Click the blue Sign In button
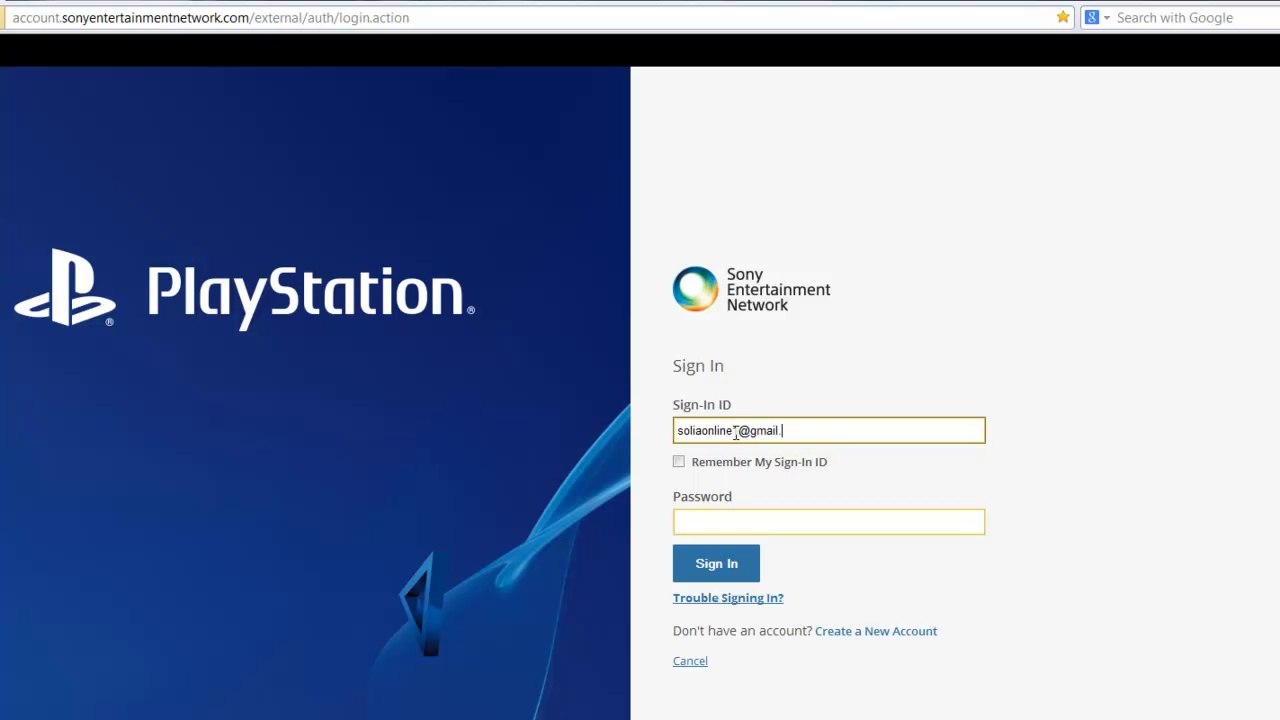 coord(716,563)
